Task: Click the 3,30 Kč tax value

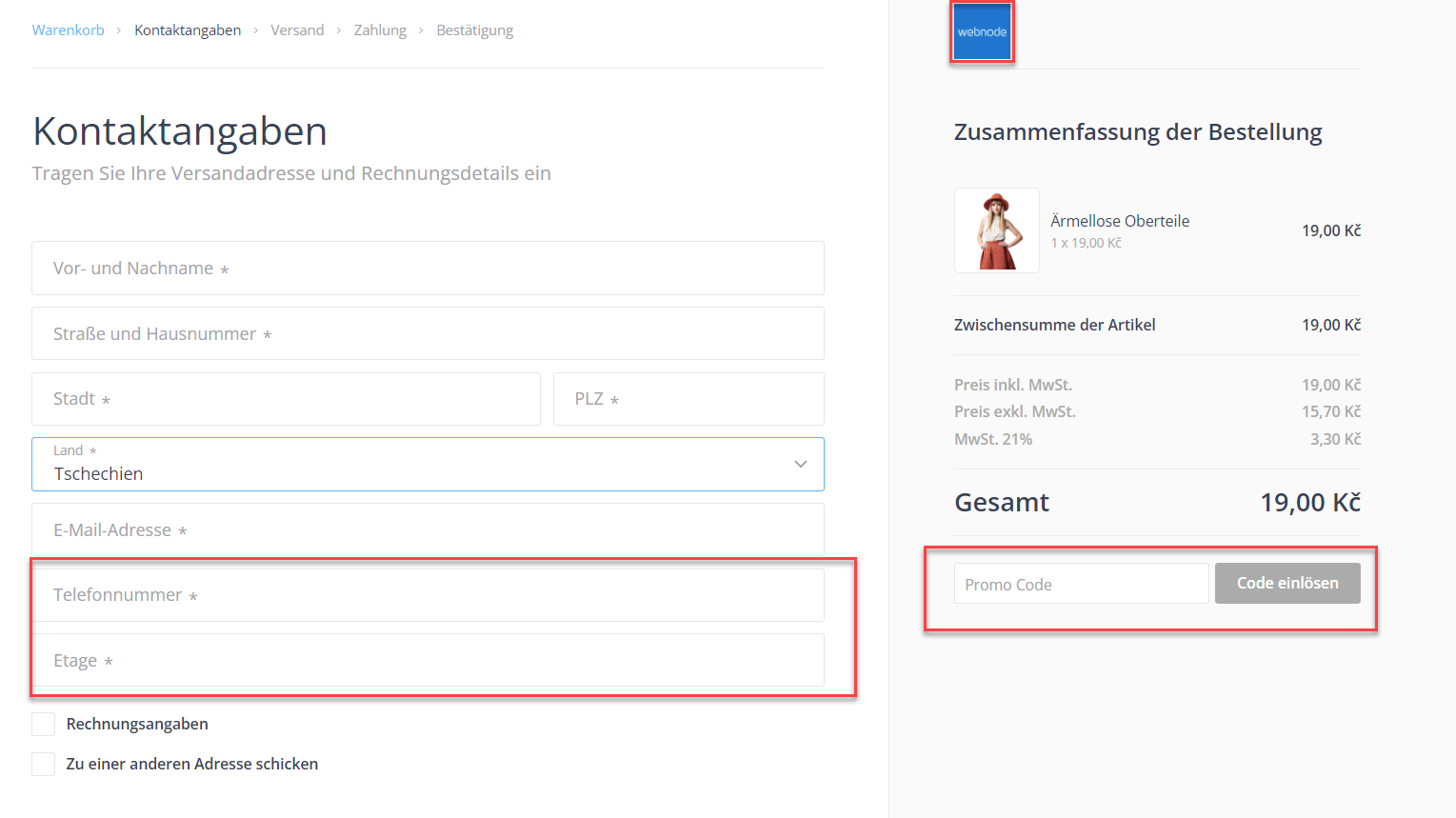Action: click(1335, 439)
